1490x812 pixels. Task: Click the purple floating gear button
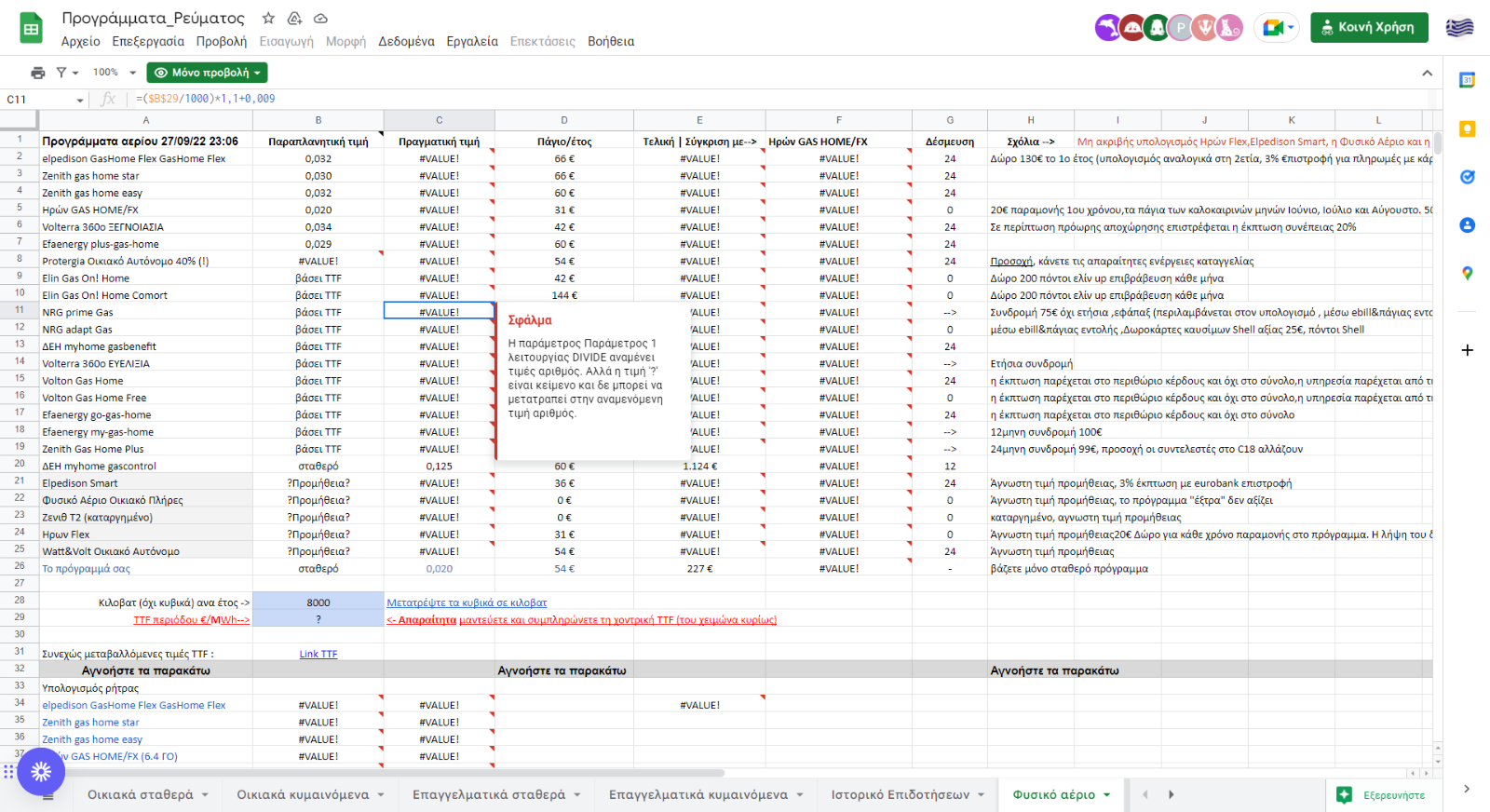coord(41,771)
